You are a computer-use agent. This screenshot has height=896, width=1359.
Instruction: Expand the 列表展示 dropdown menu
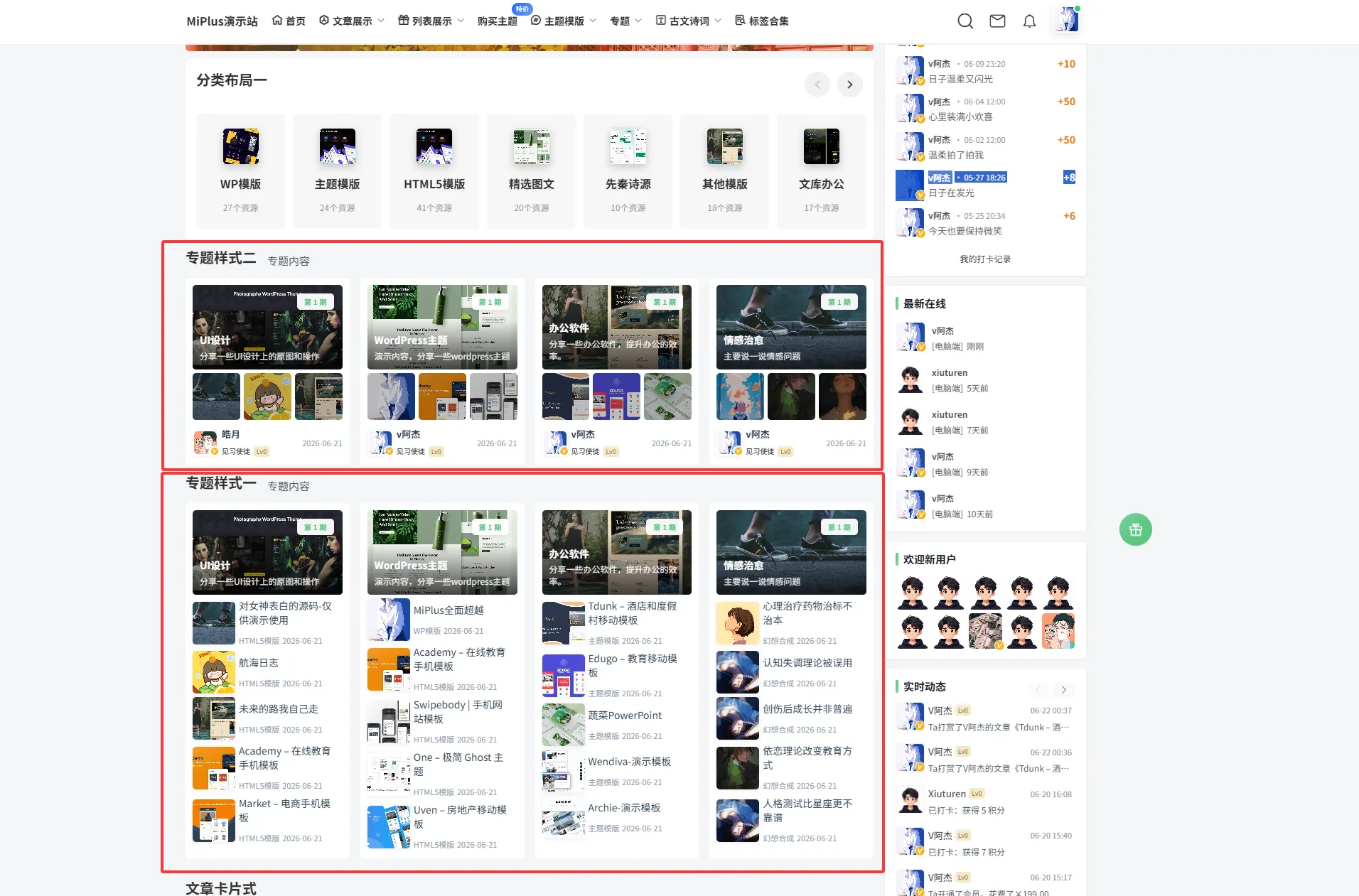pyautogui.click(x=431, y=21)
